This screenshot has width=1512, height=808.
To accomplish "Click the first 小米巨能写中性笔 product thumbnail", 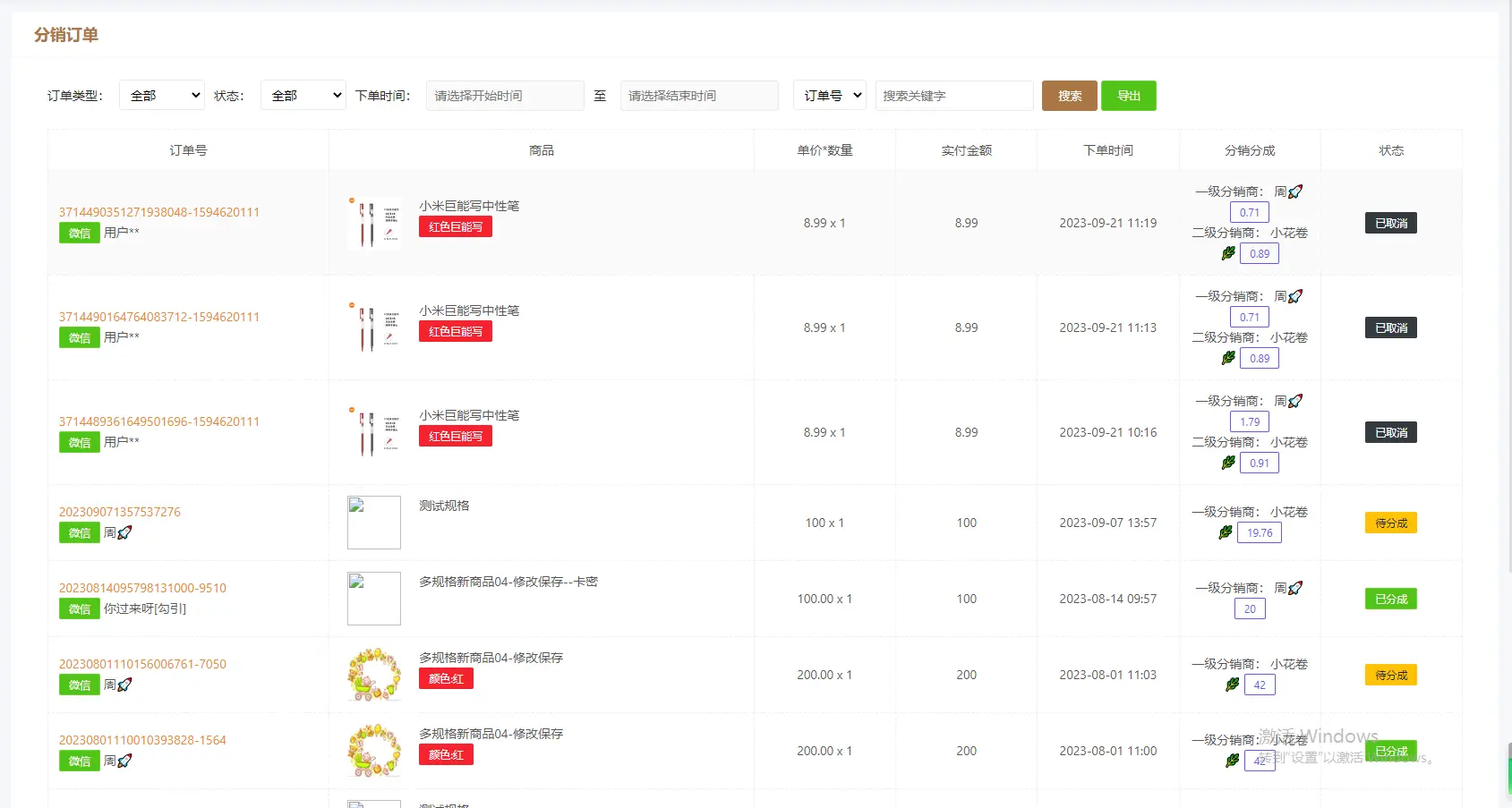I will click(374, 223).
